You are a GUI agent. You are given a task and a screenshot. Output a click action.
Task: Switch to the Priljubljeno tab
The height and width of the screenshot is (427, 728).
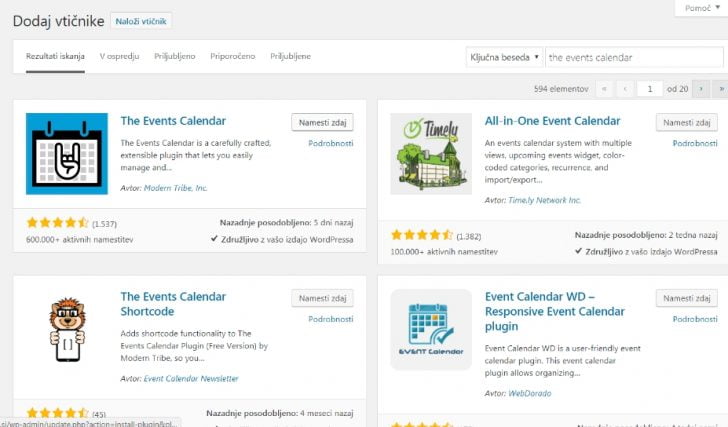[175, 56]
